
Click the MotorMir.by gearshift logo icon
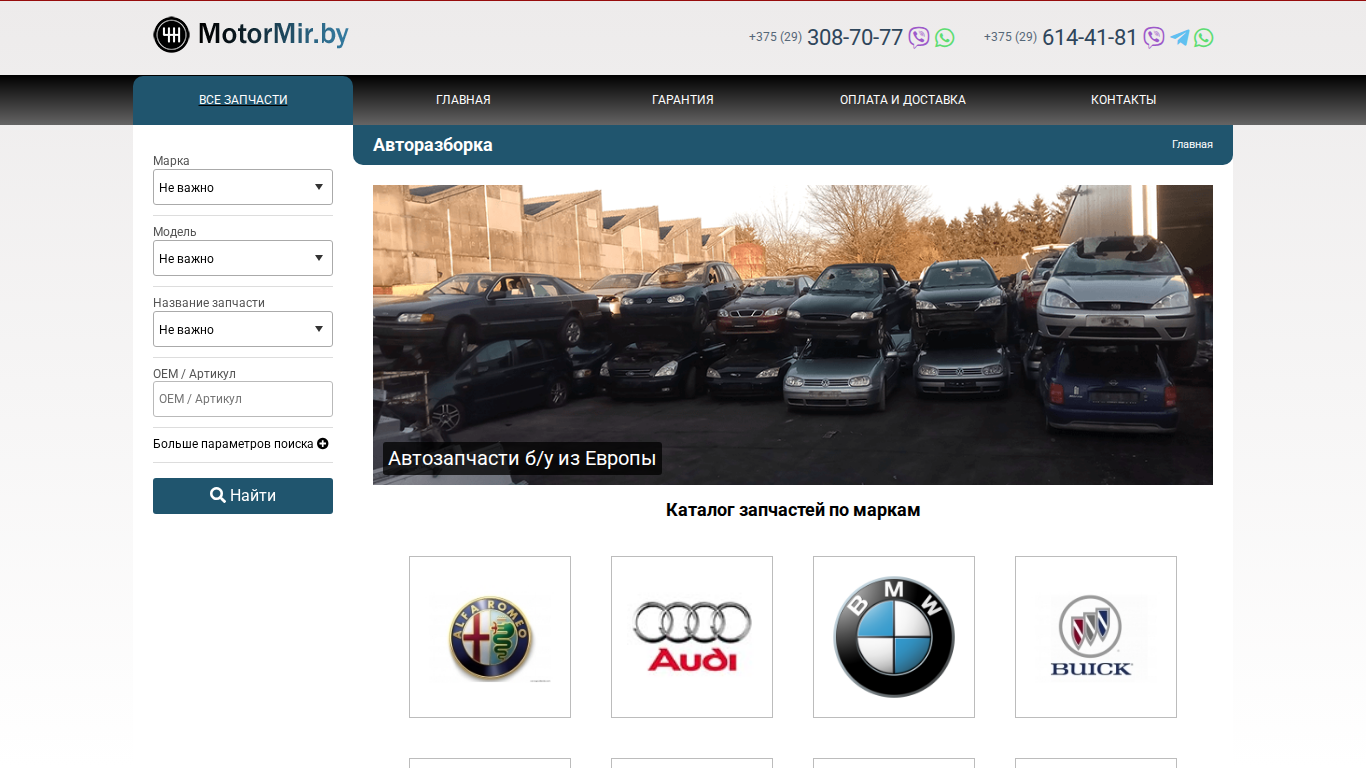coord(171,35)
